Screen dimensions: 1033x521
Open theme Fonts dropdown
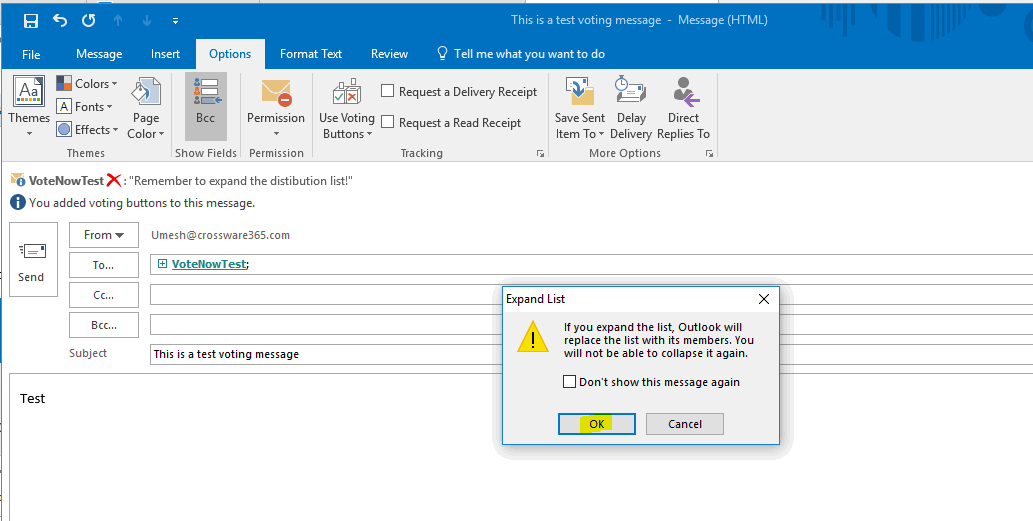(x=84, y=107)
